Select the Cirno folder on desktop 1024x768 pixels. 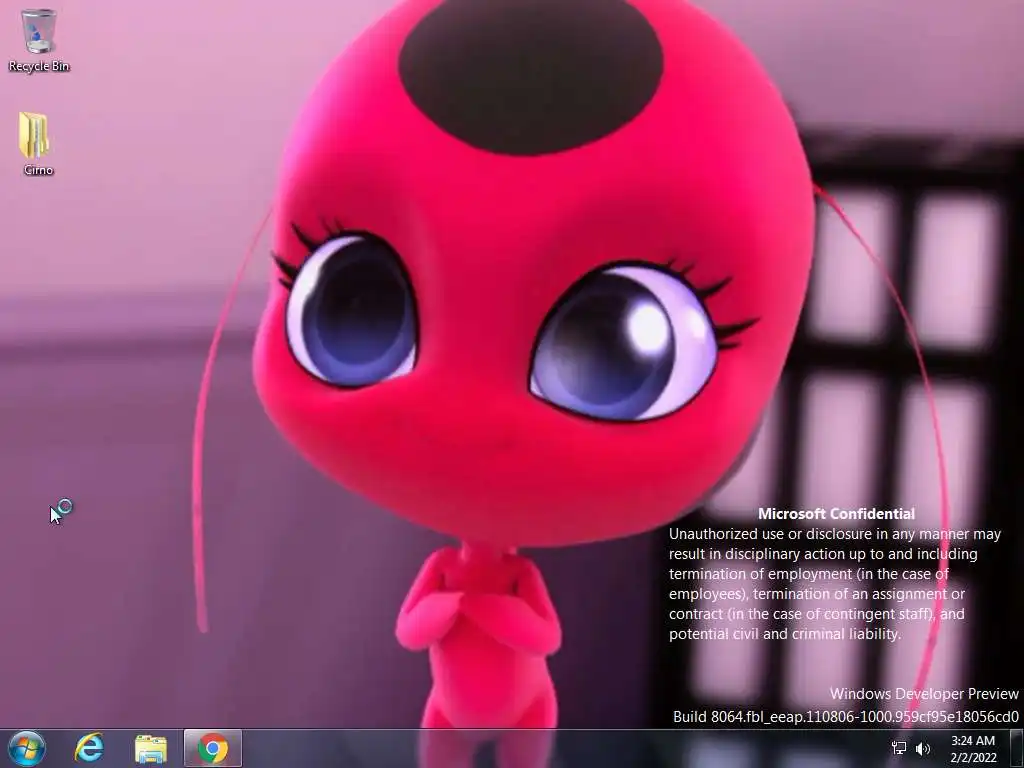pos(37,144)
